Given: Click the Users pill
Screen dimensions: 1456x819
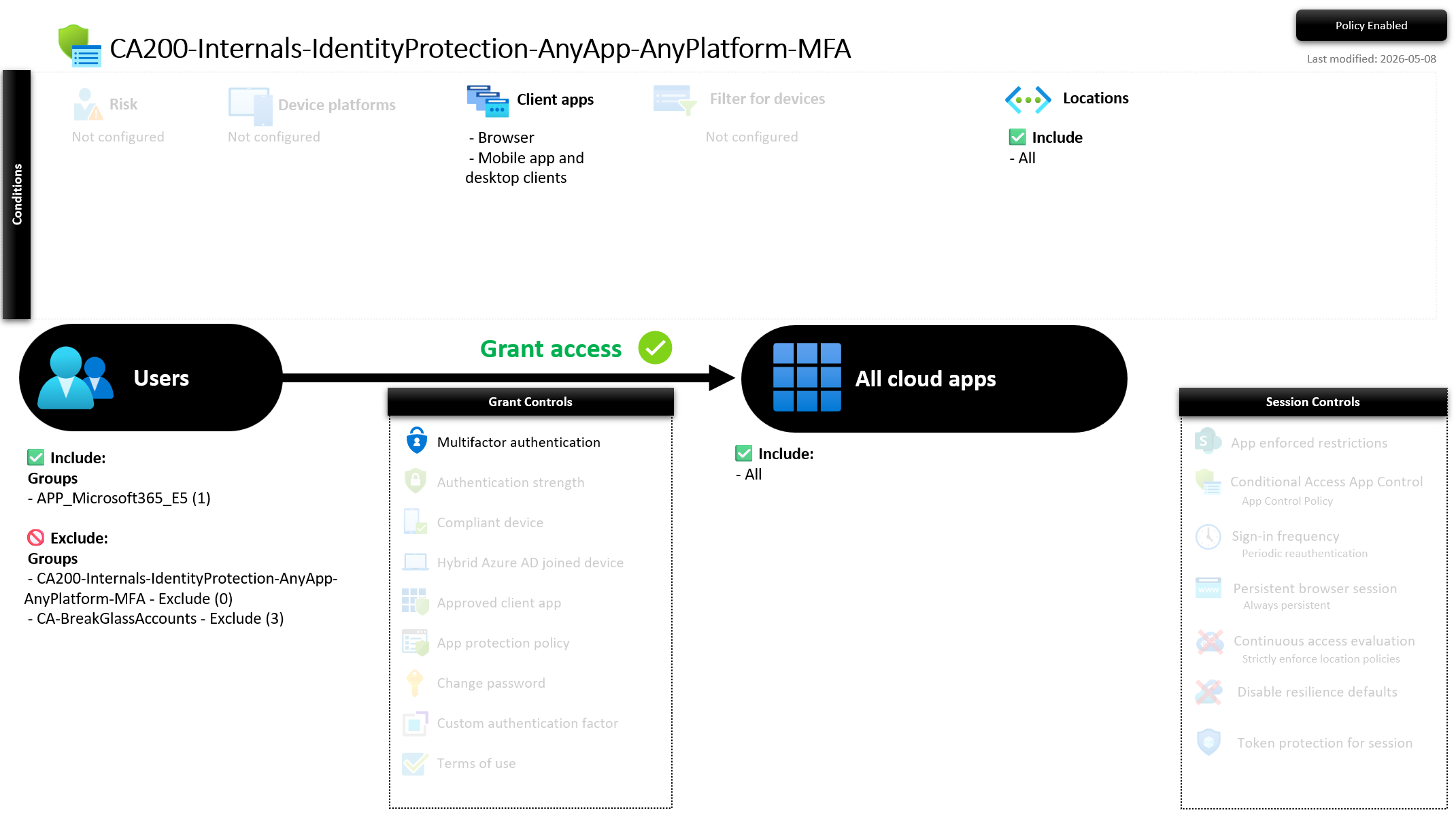Looking at the screenshot, I should (x=151, y=378).
